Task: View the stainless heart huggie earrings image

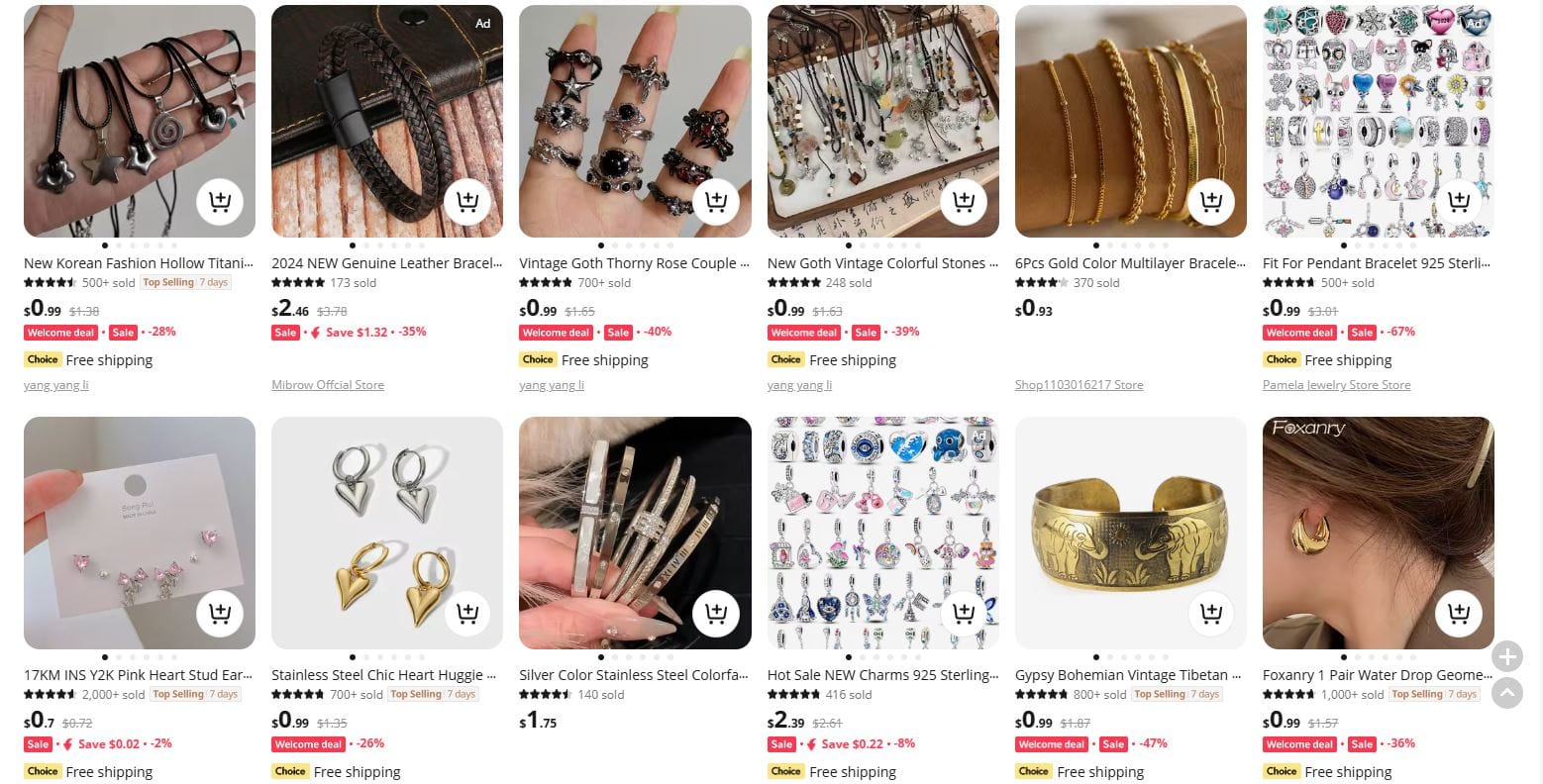Action: (387, 533)
